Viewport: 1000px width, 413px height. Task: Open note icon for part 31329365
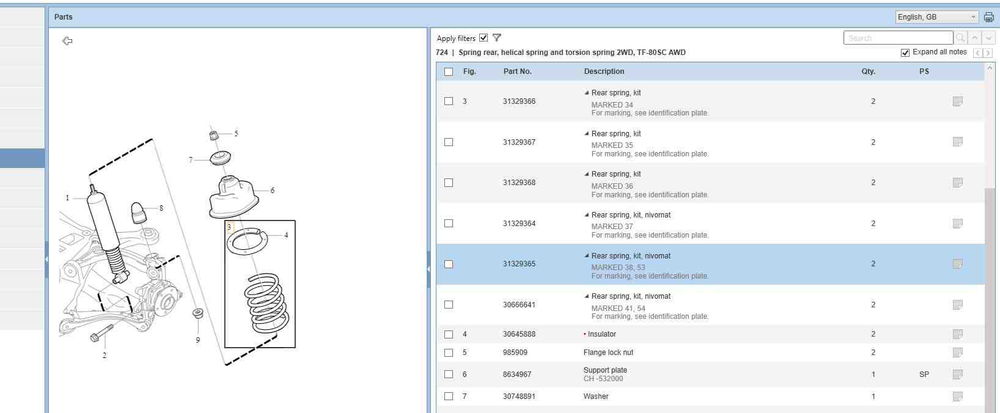click(x=957, y=264)
